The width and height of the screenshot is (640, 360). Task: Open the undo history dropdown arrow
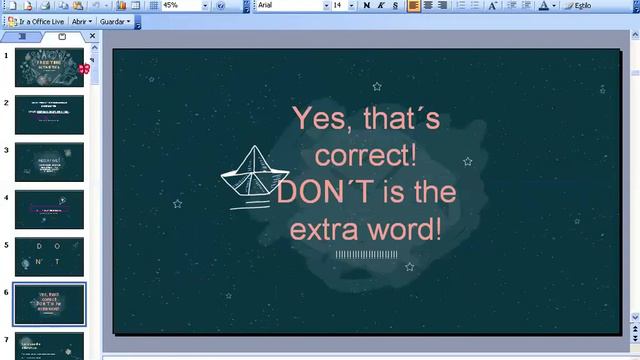(106, 5)
